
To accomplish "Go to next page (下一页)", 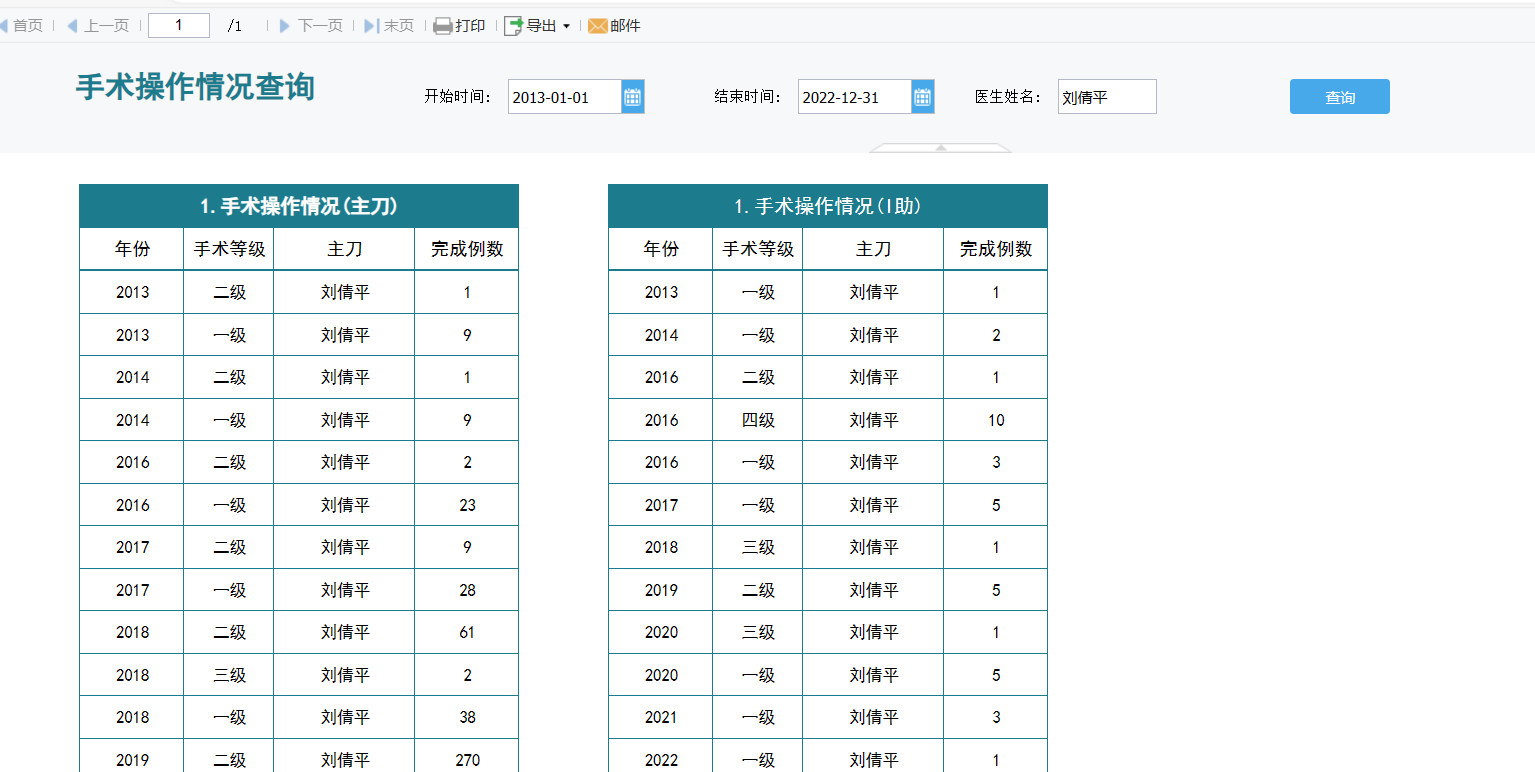I will point(310,26).
